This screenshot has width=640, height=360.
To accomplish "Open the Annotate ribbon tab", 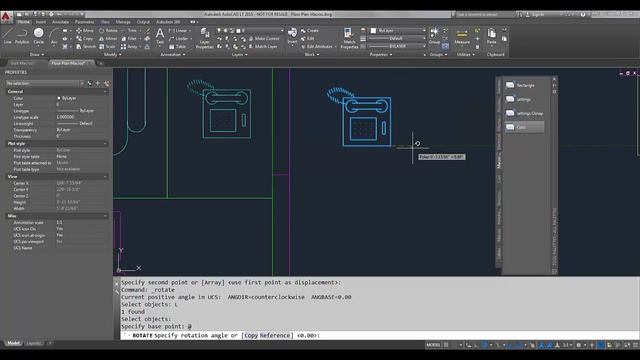I will [x=60, y=22].
